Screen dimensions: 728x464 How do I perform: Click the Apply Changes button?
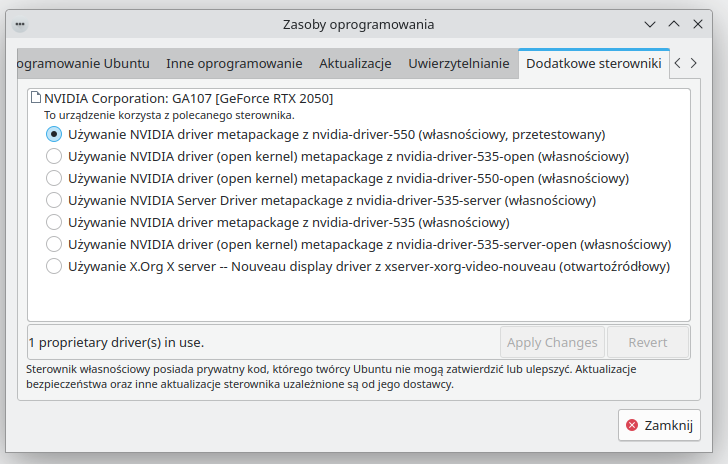coord(552,342)
